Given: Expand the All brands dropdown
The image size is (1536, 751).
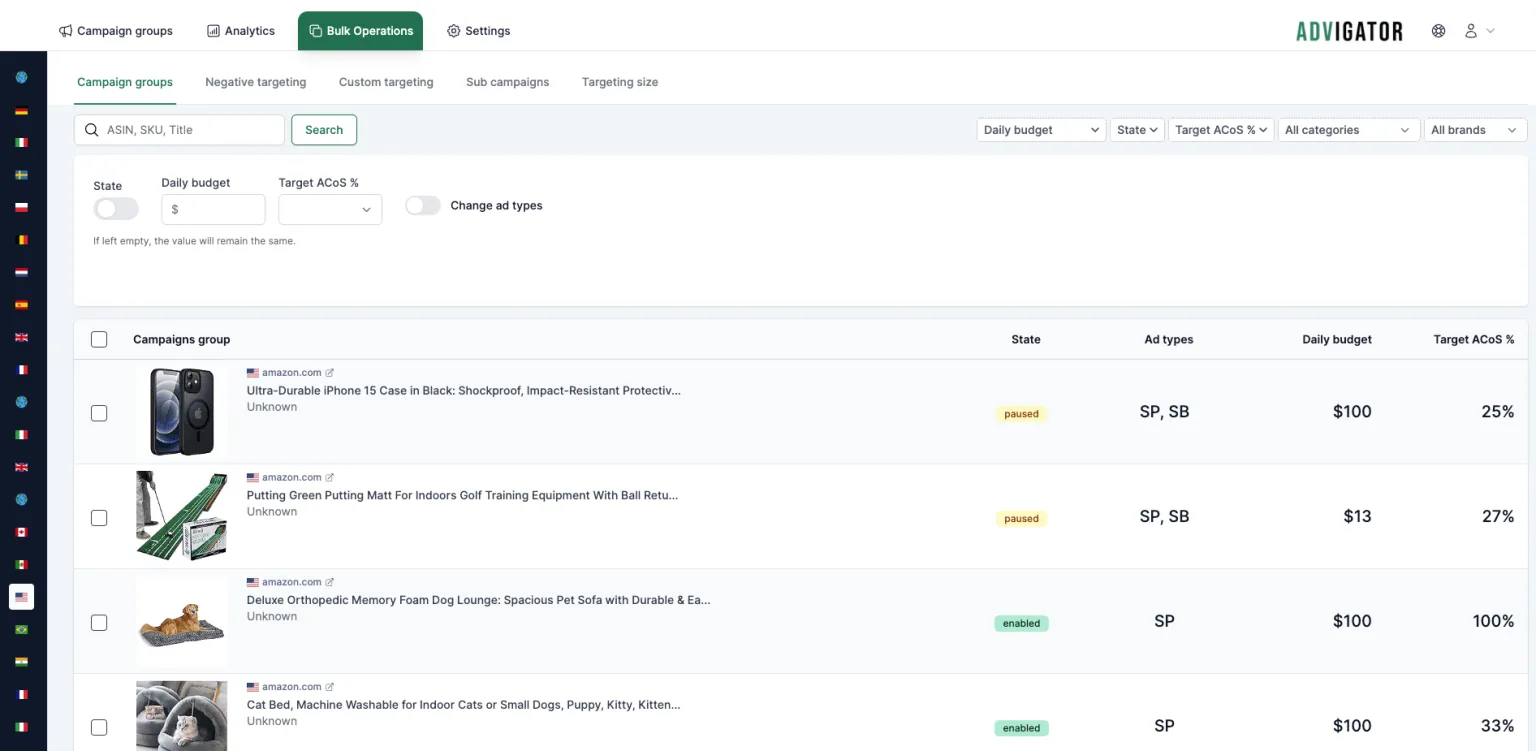Looking at the screenshot, I should [1475, 130].
